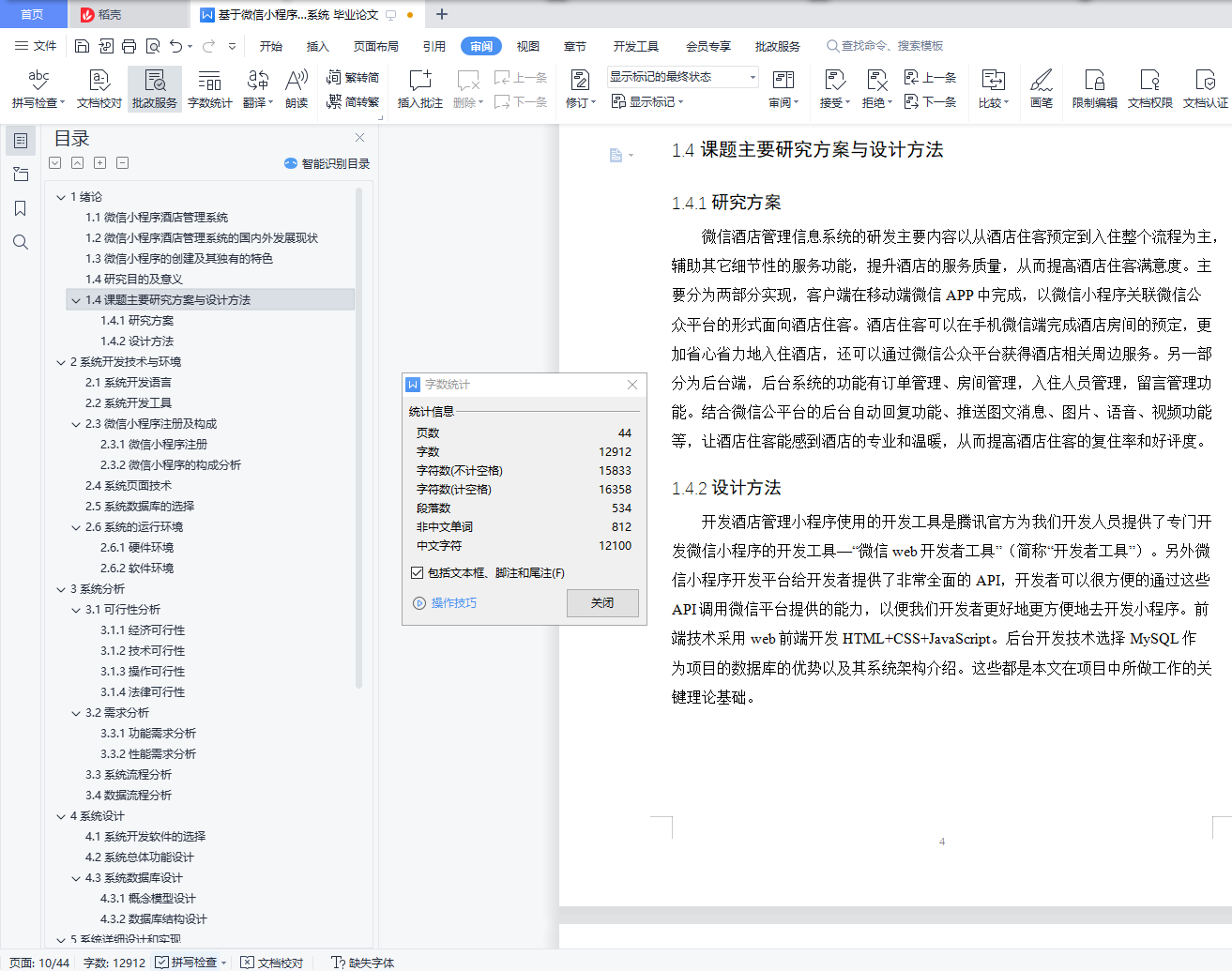Close the 目录 outline panel
This screenshot has width=1232, height=971.
tap(359, 138)
